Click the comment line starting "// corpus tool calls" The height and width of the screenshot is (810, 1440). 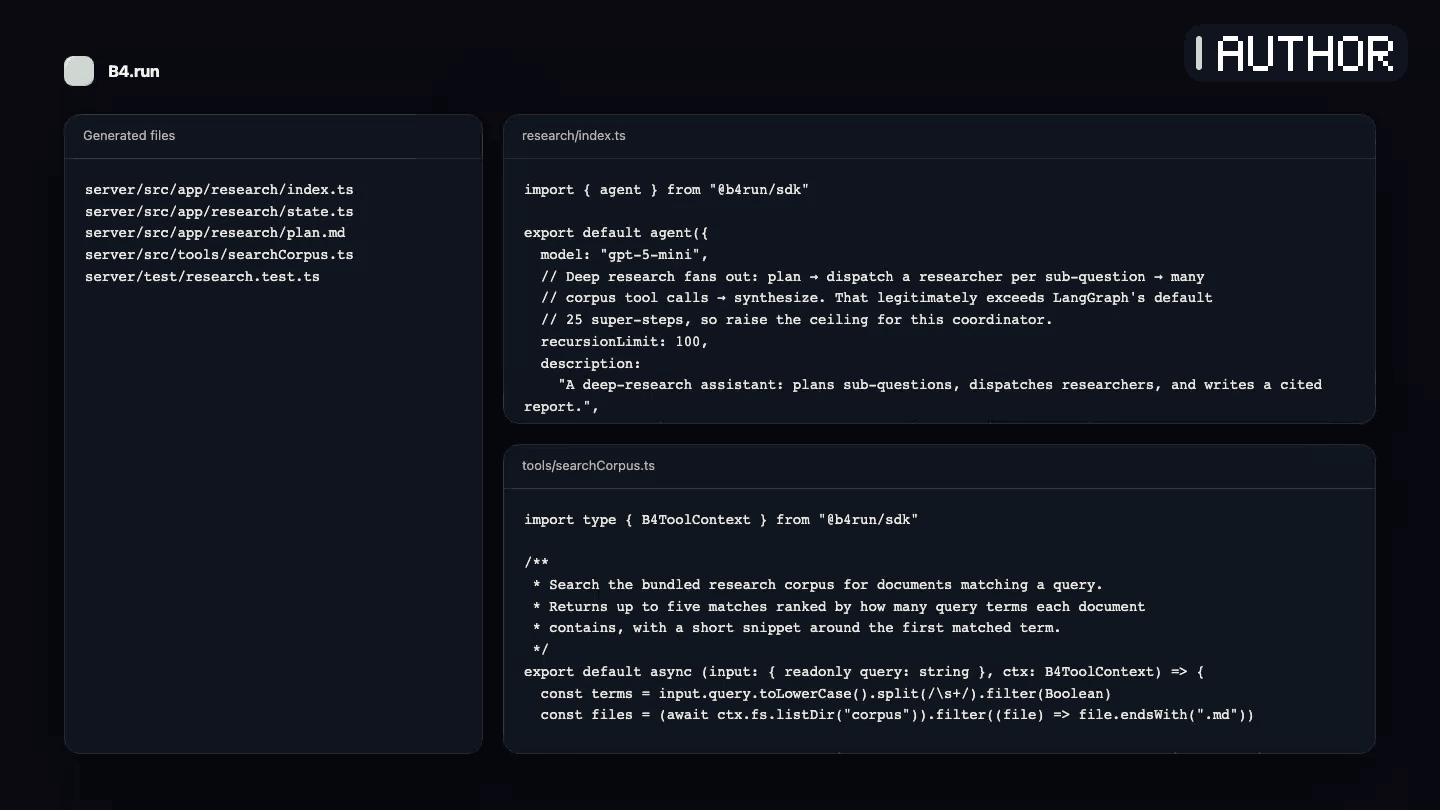pos(876,297)
